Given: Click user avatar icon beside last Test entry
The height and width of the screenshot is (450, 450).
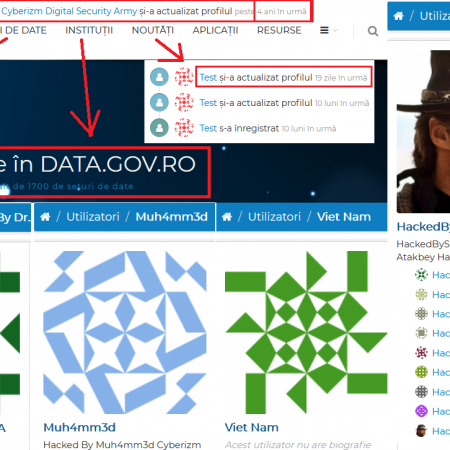Looking at the screenshot, I should pyautogui.click(x=159, y=128).
